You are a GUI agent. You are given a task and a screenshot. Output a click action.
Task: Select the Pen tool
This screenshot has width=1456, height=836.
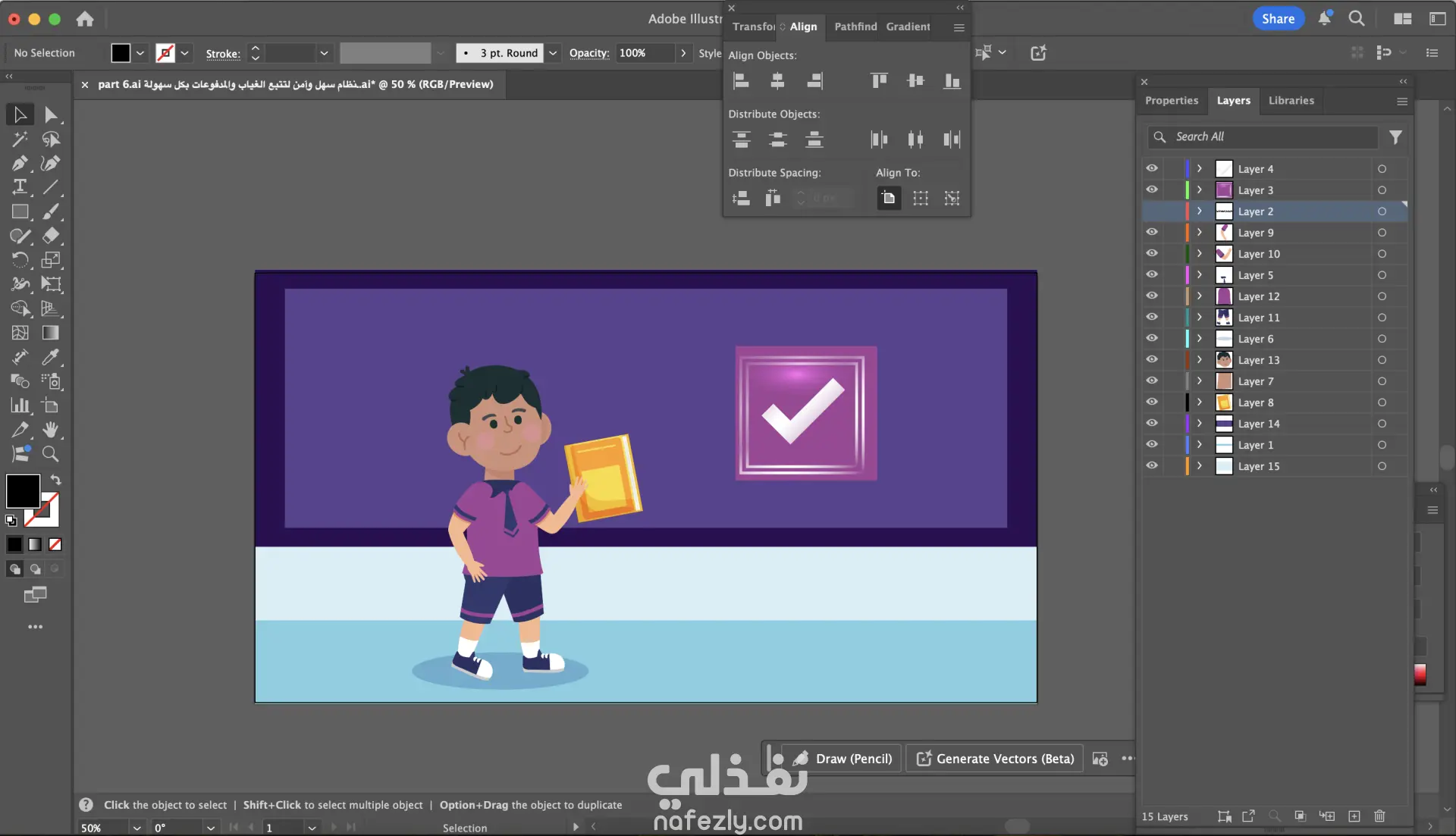pos(20,164)
